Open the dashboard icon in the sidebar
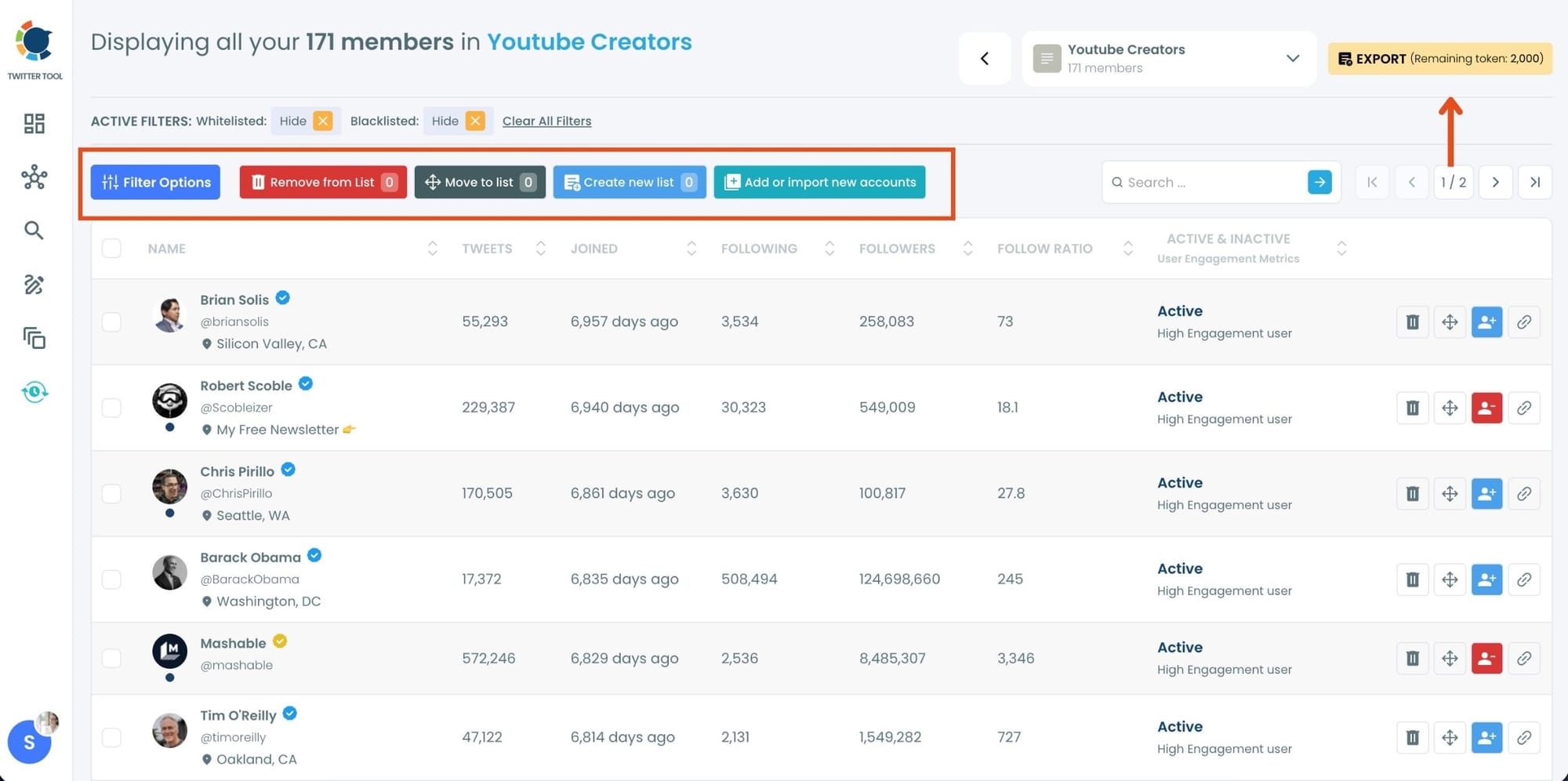1568x781 pixels. click(34, 123)
